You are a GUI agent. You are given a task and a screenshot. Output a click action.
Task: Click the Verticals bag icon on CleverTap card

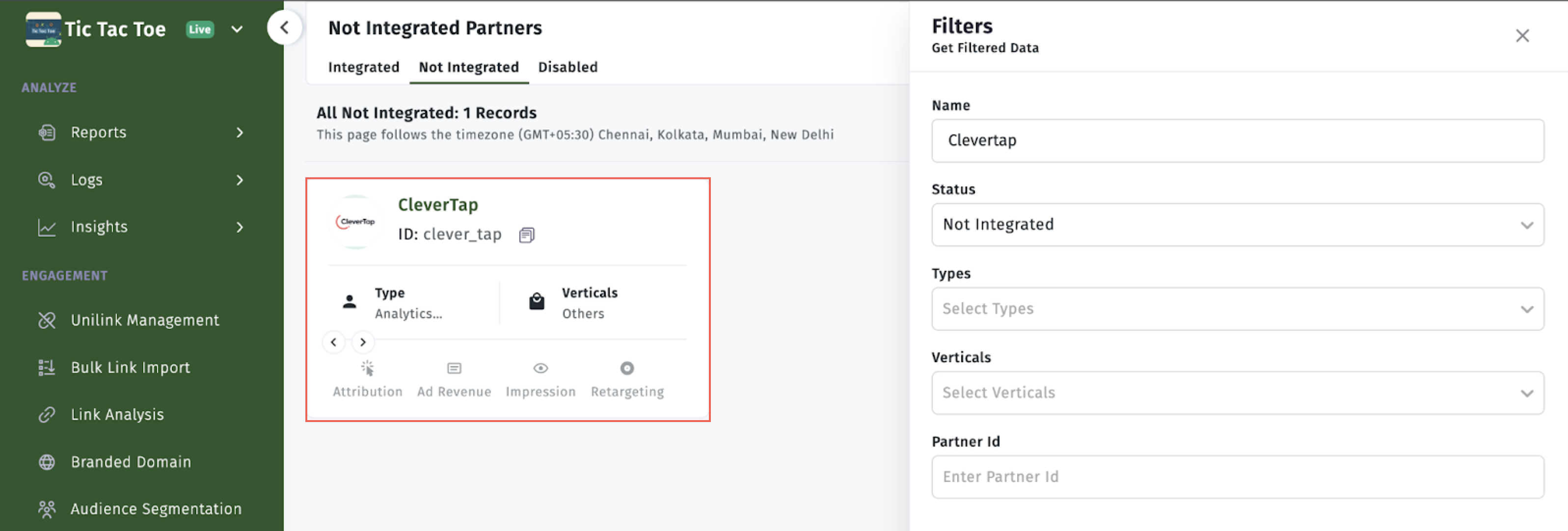537,302
